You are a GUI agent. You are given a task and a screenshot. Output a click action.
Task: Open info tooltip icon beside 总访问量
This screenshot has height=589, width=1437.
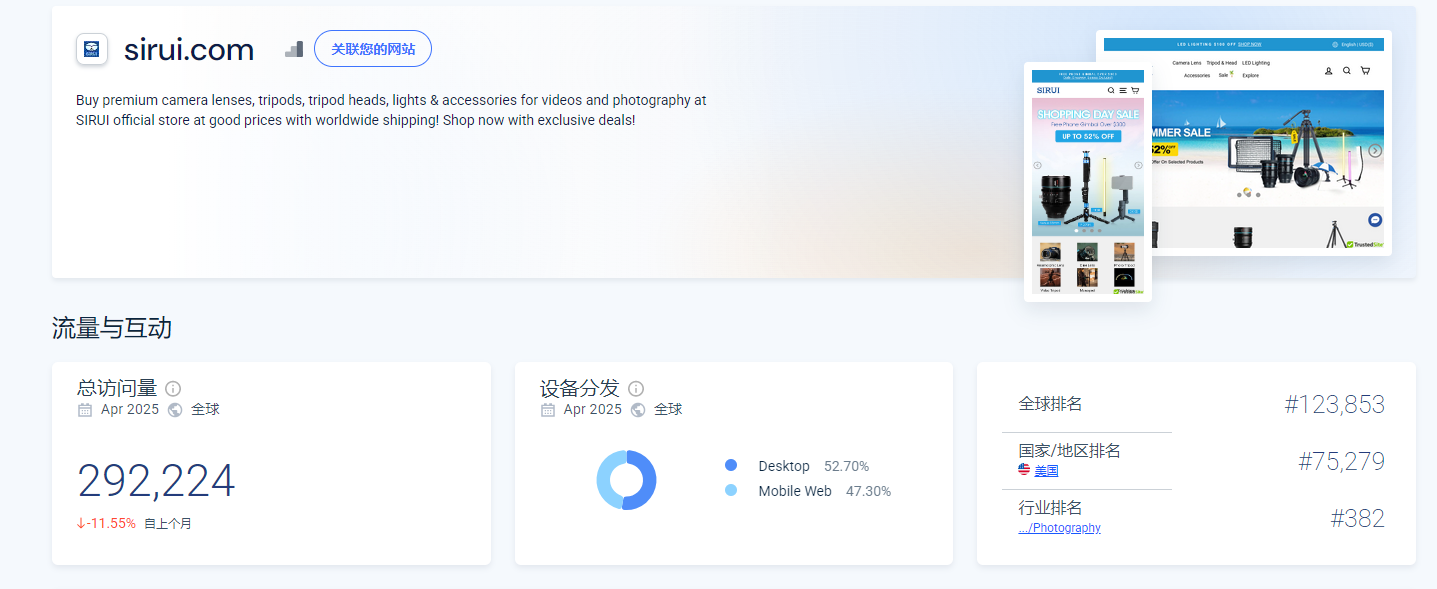click(x=173, y=389)
